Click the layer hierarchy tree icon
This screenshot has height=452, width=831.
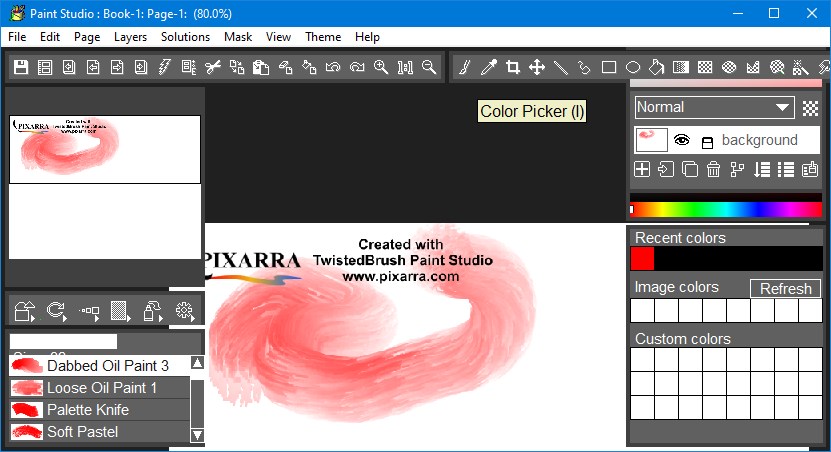(x=738, y=170)
